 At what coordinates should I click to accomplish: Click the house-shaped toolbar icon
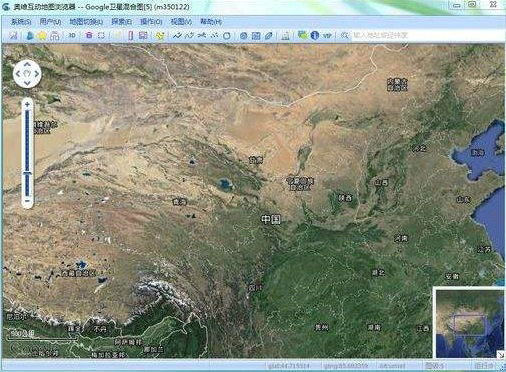(55, 35)
